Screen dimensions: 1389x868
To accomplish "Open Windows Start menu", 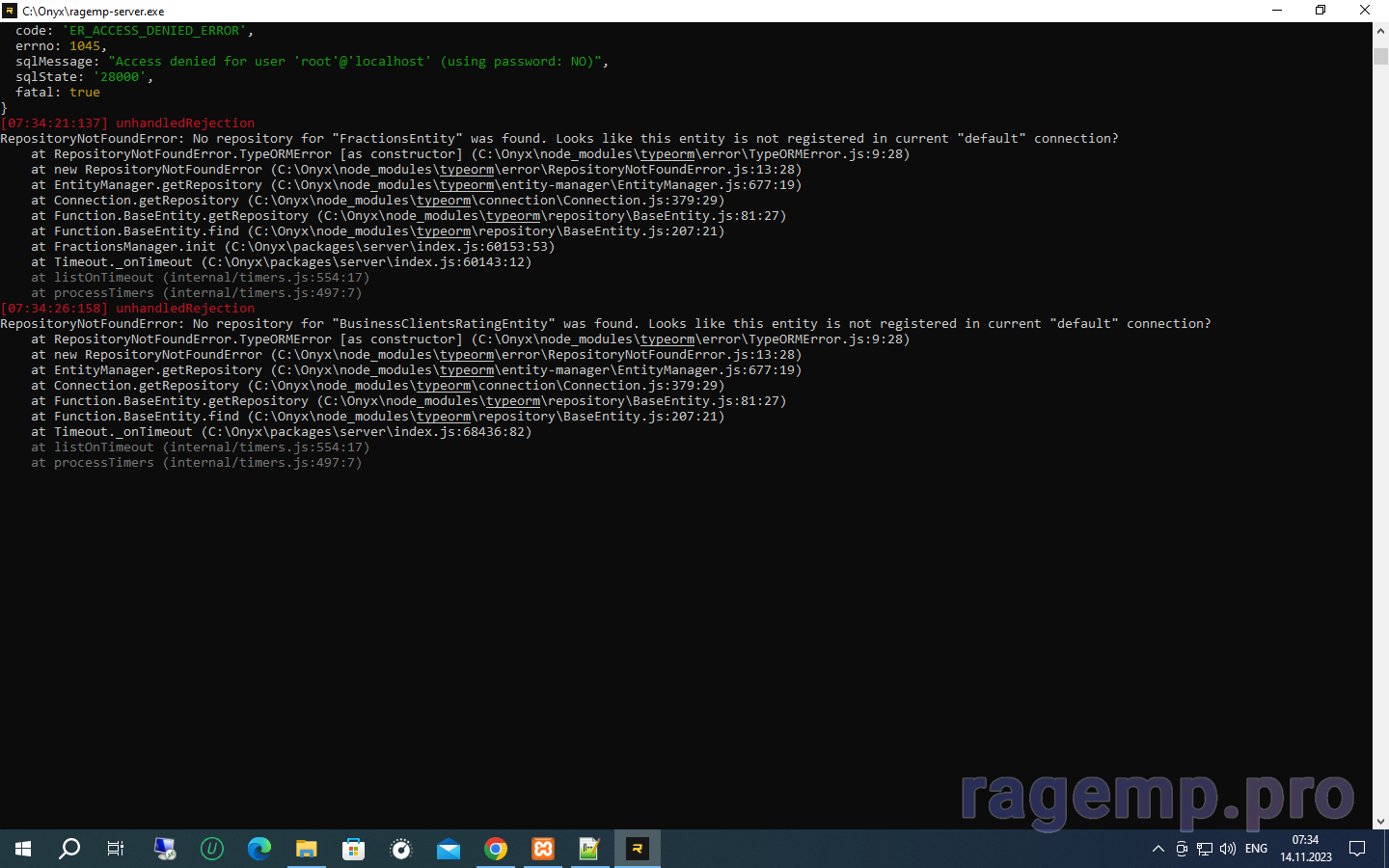I will point(23,849).
